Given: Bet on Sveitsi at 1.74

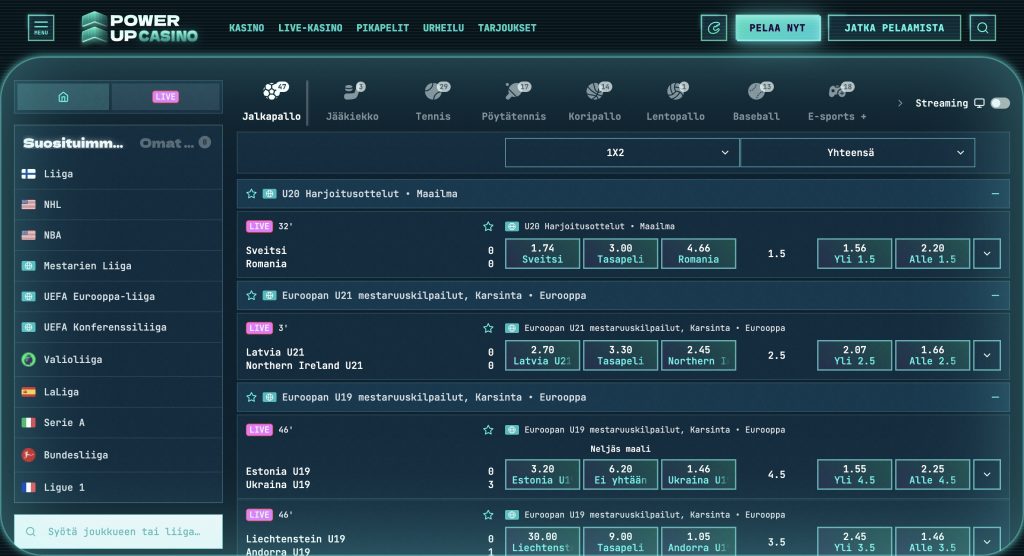Looking at the screenshot, I should click(542, 253).
